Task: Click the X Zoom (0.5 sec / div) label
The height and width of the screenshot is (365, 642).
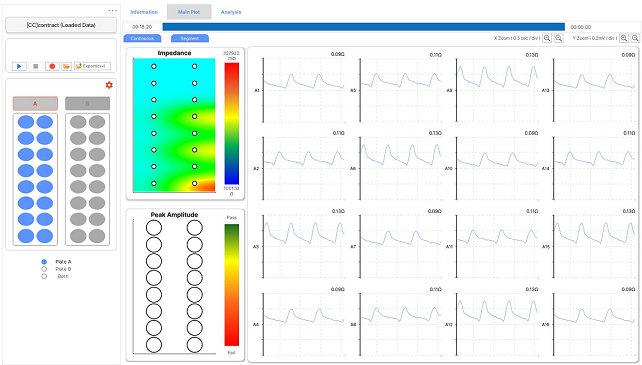Action: pos(517,38)
